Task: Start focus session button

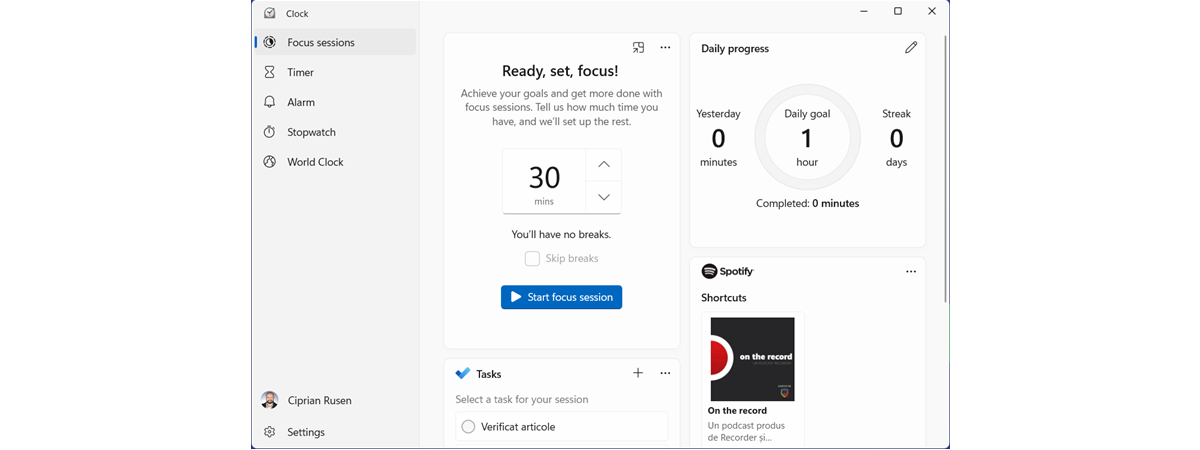Action: 561,297
